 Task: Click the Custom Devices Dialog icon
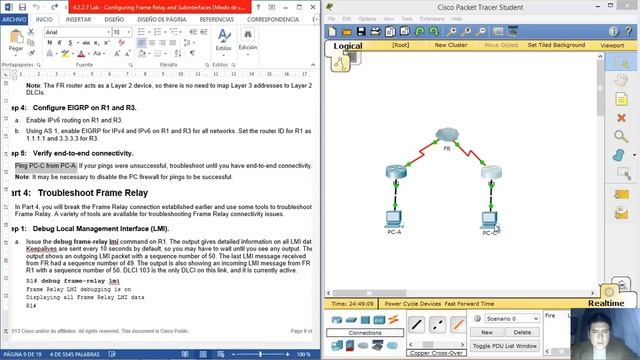[x=513, y=31]
